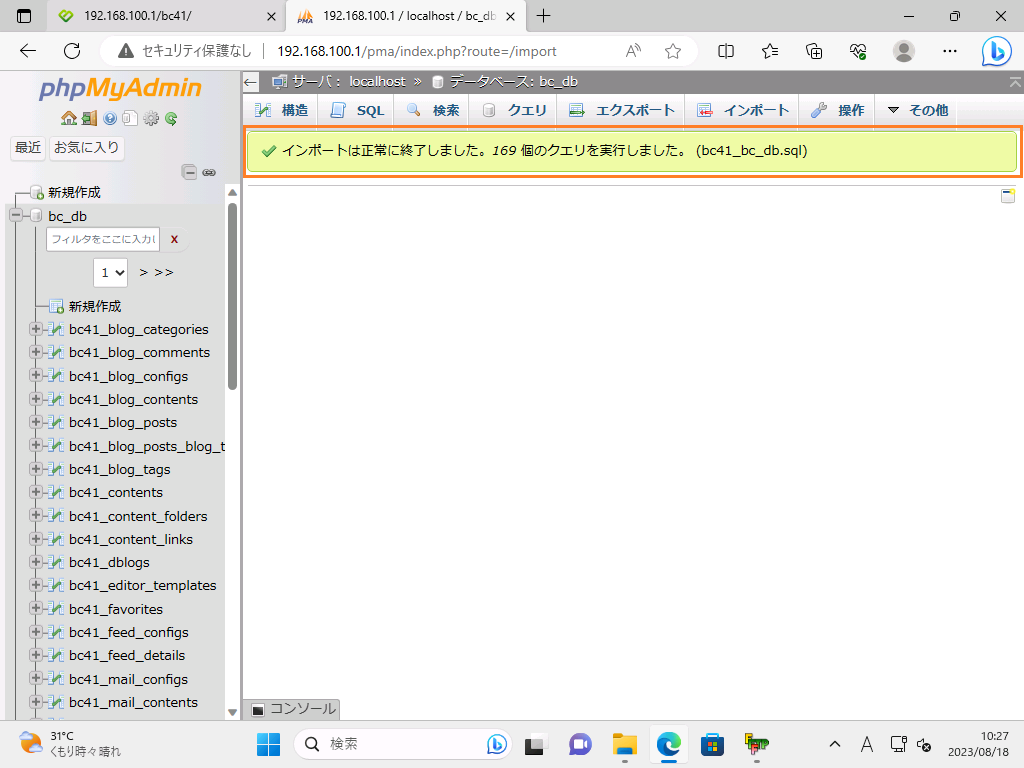This screenshot has height=768, width=1024.
Task: Click the phpMyAdmin home icon
Action: [x=68, y=118]
